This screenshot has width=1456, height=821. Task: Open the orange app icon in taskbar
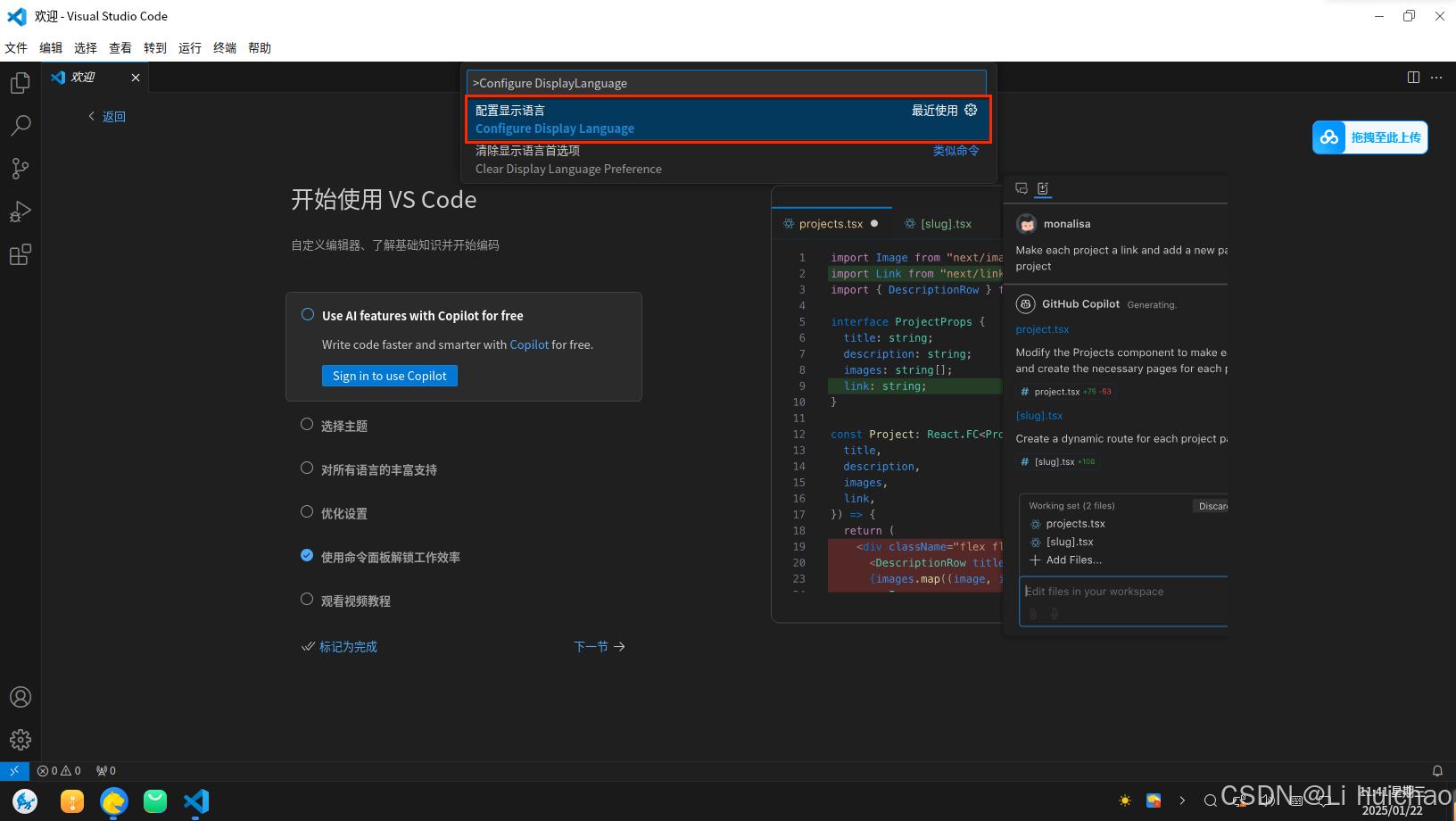(x=72, y=801)
